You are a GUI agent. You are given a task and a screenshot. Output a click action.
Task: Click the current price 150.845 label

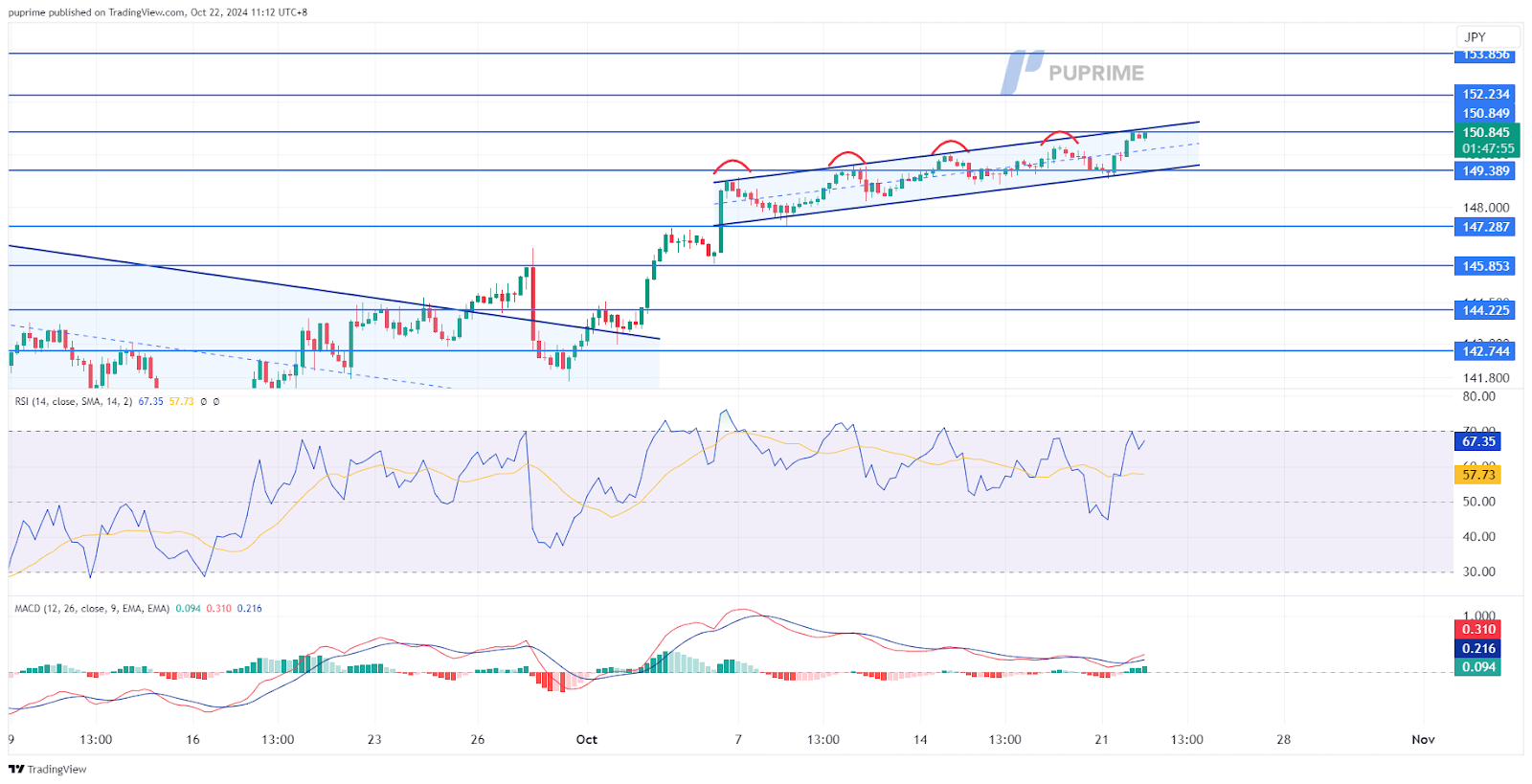(x=1486, y=132)
